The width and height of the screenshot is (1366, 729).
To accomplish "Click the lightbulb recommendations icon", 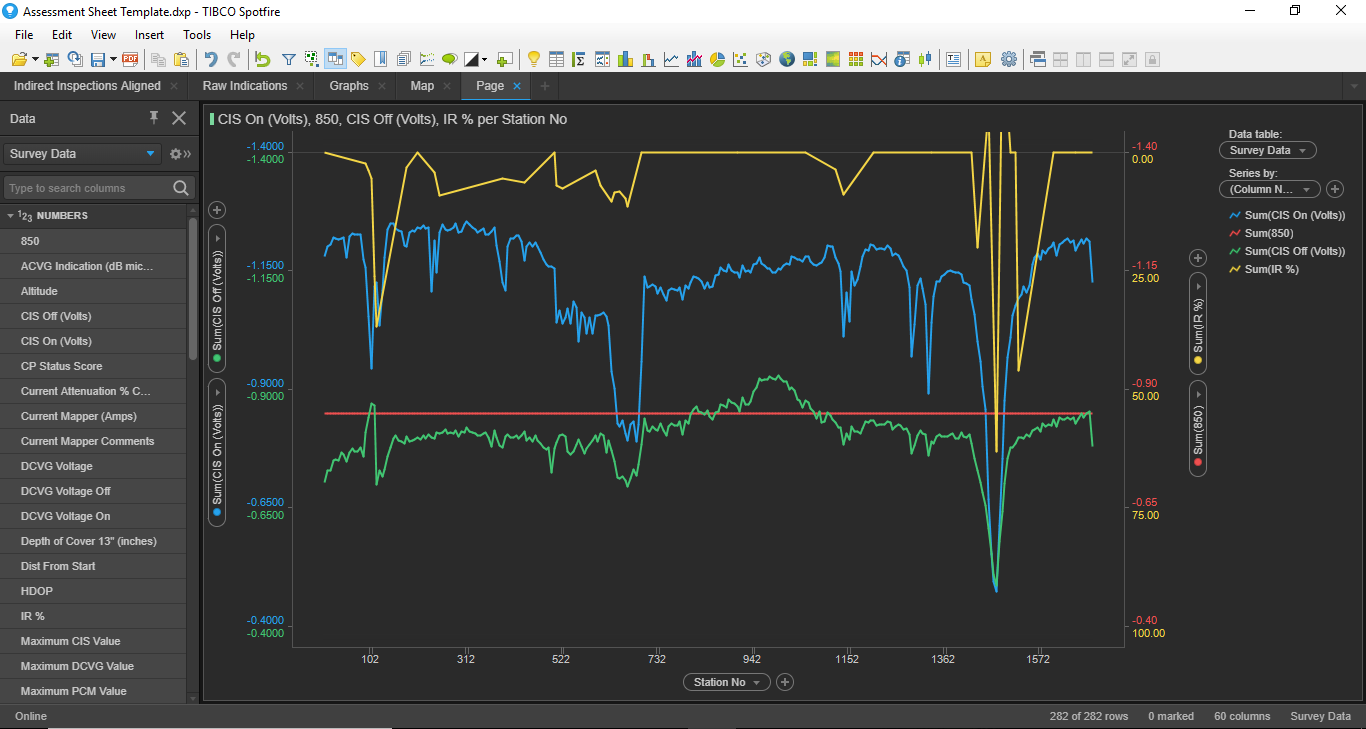I will (x=533, y=59).
